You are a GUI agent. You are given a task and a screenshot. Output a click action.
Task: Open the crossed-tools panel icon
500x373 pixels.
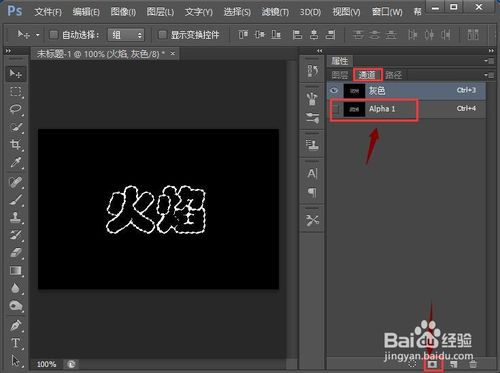tap(312, 220)
